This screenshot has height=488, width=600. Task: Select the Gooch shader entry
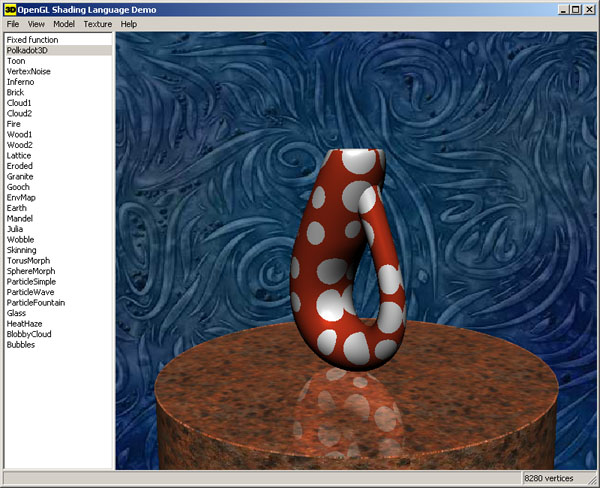(x=19, y=187)
